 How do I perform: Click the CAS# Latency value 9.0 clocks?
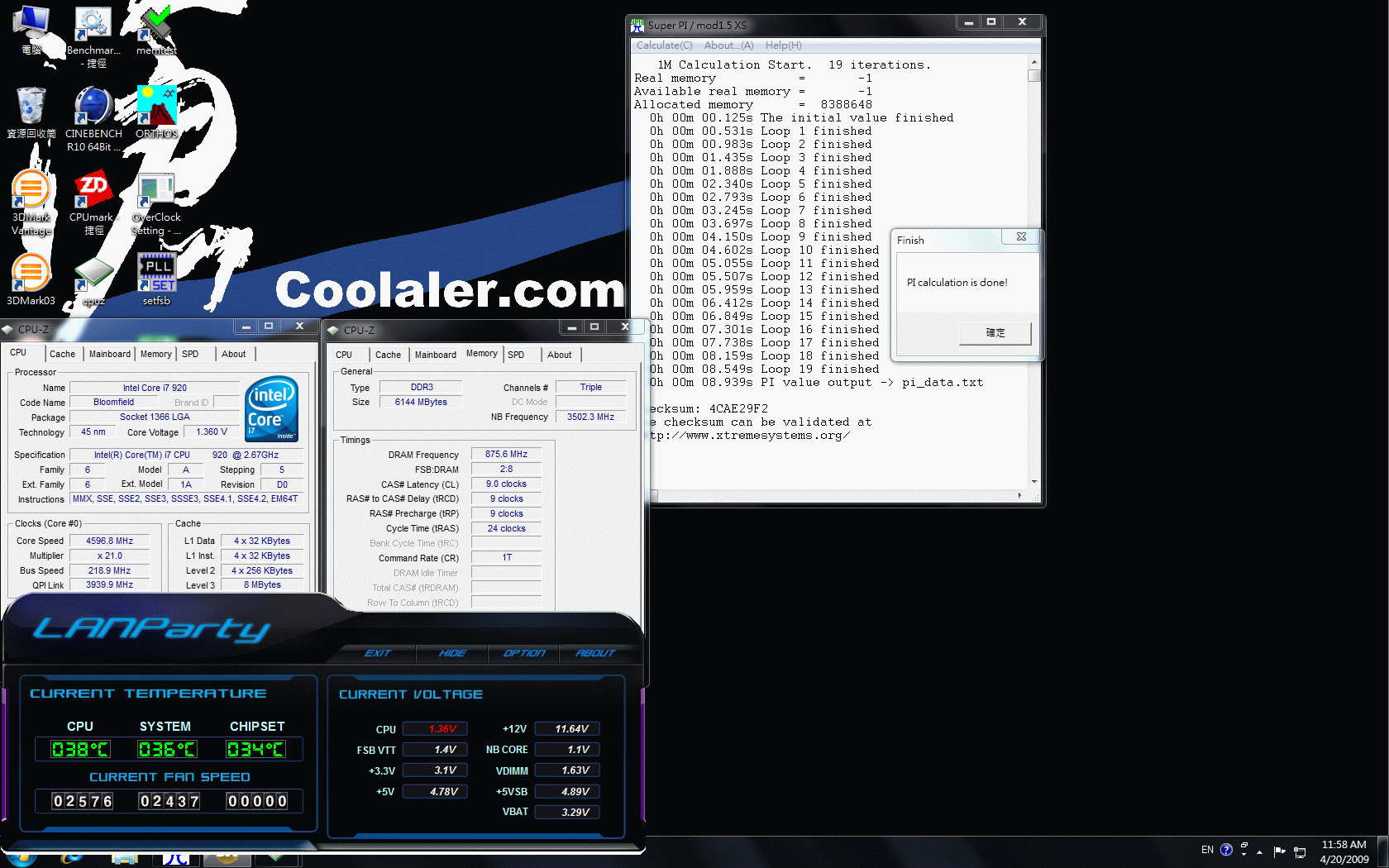click(x=506, y=484)
